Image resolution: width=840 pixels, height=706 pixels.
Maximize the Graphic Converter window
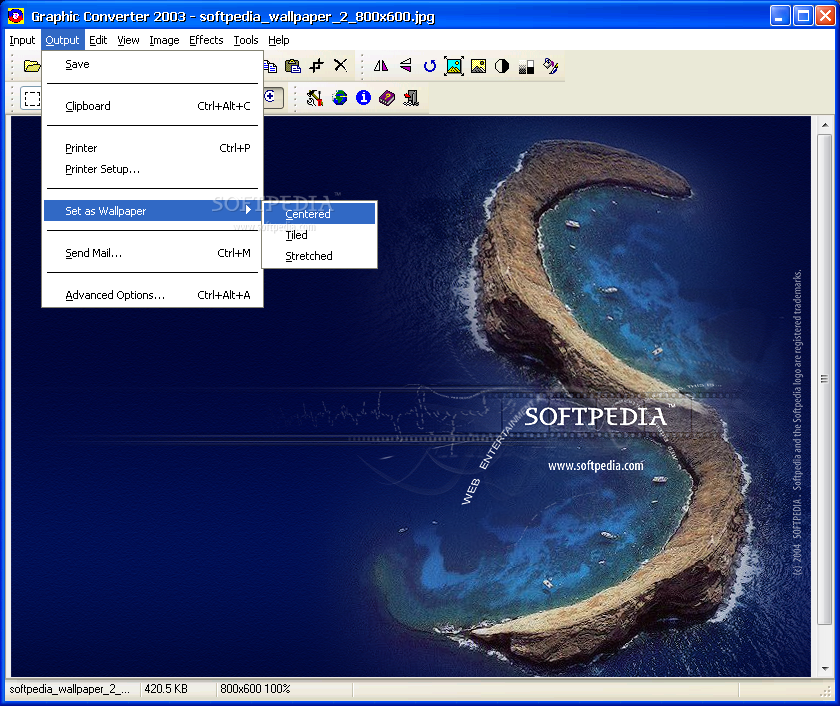pyautogui.click(x=803, y=16)
